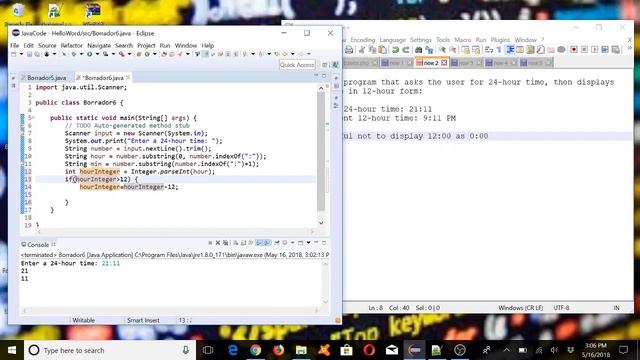
Task: Click the Remove Launch X icon in Console
Action: [x=218, y=243]
